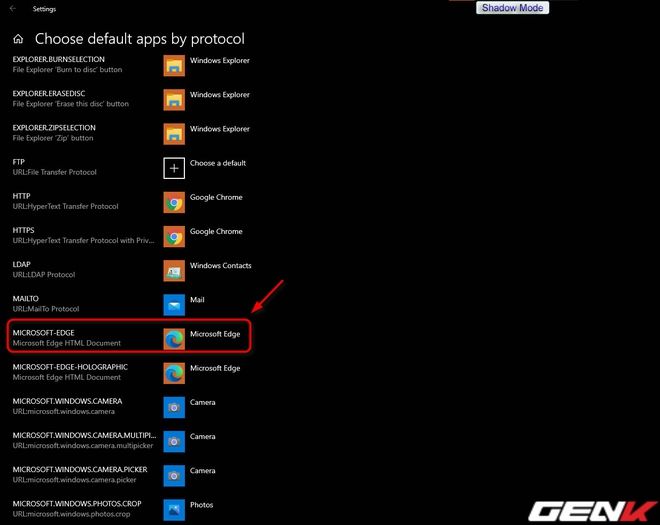The image size is (660, 525).
Task: Click Windows Explorer icon for EXPLORER.BURNSELECTION
Action: pos(174,66)
